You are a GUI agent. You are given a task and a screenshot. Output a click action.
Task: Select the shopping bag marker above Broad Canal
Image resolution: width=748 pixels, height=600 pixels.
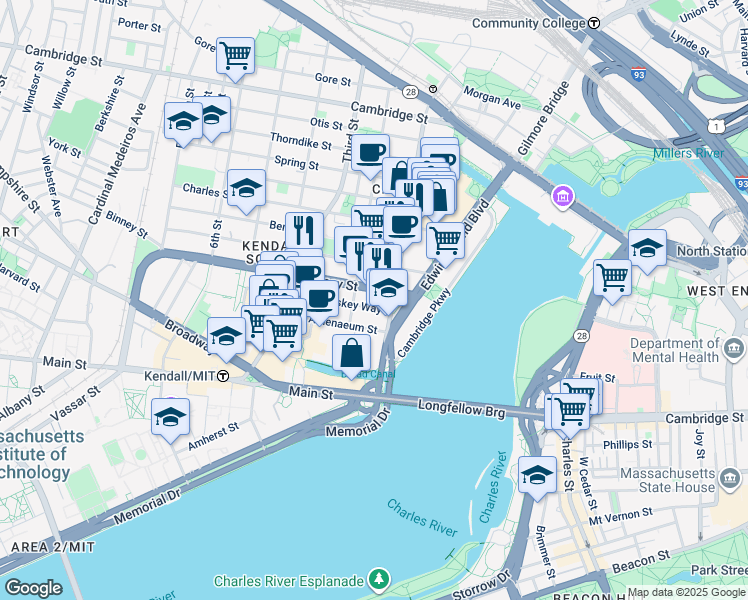click(352, 353)
